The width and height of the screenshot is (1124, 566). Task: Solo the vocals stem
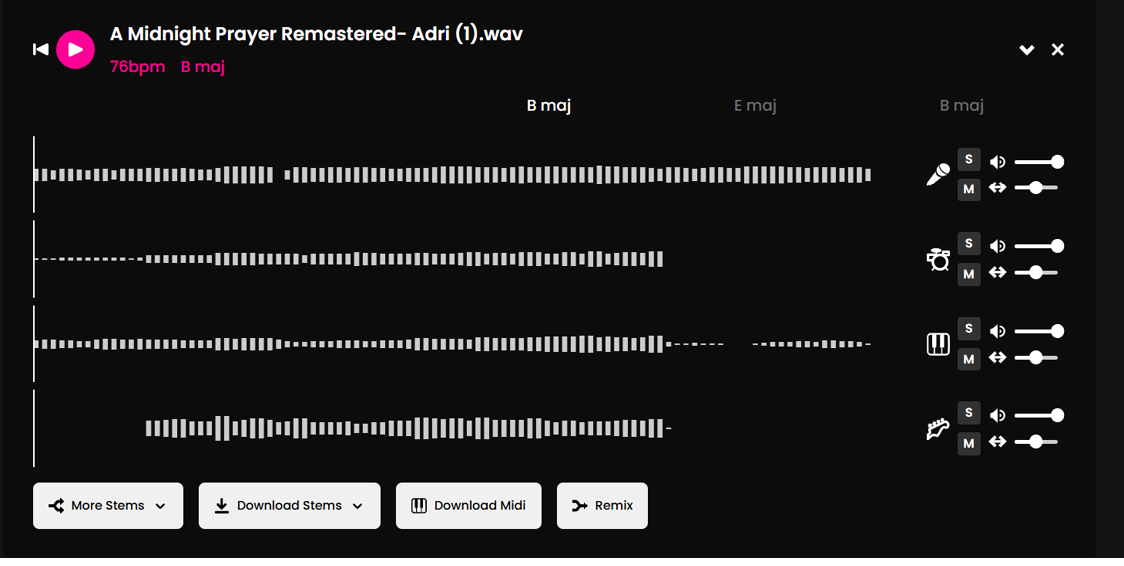coord(968,159)
